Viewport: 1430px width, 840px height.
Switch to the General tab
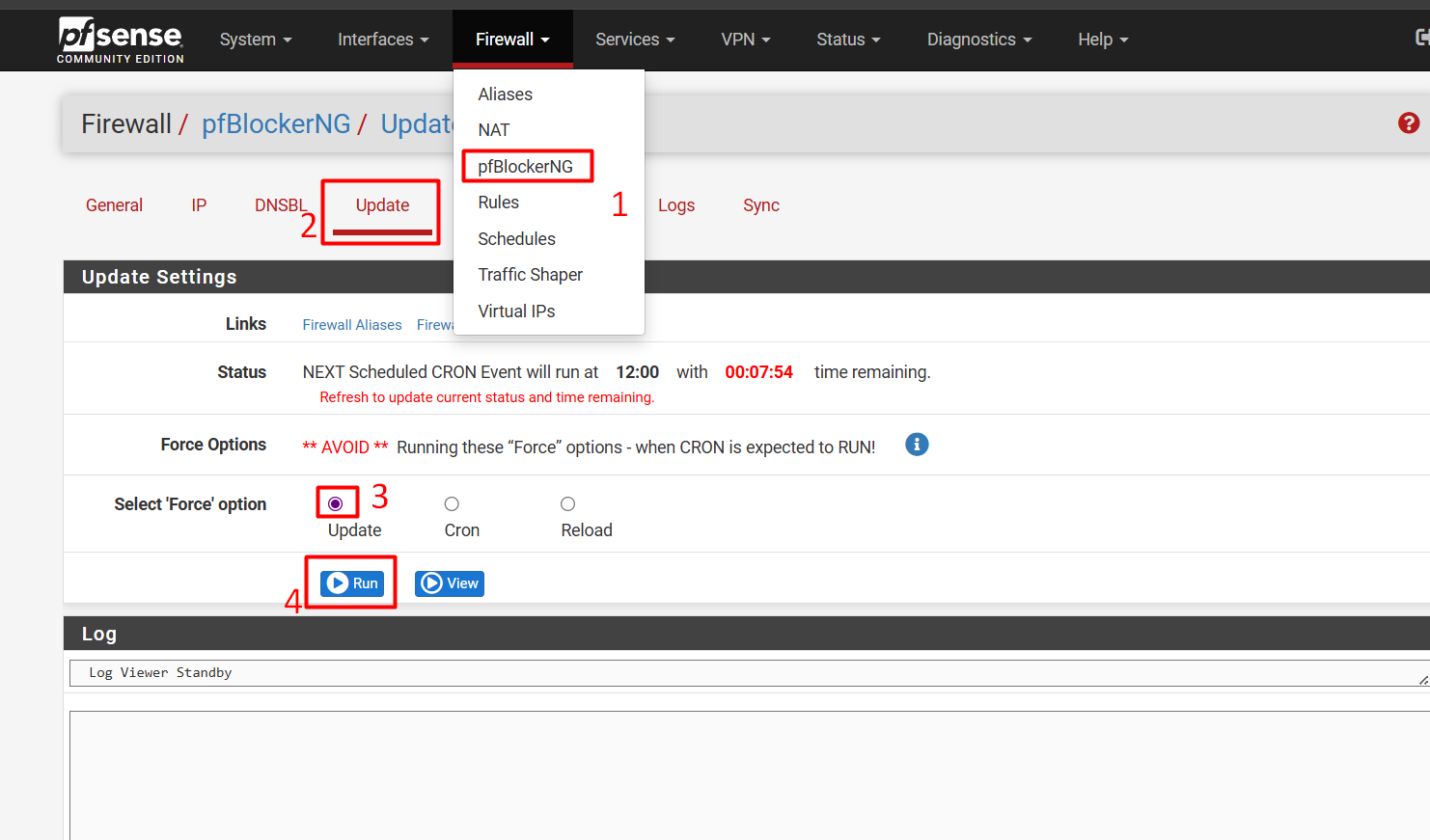click(114, 205)
